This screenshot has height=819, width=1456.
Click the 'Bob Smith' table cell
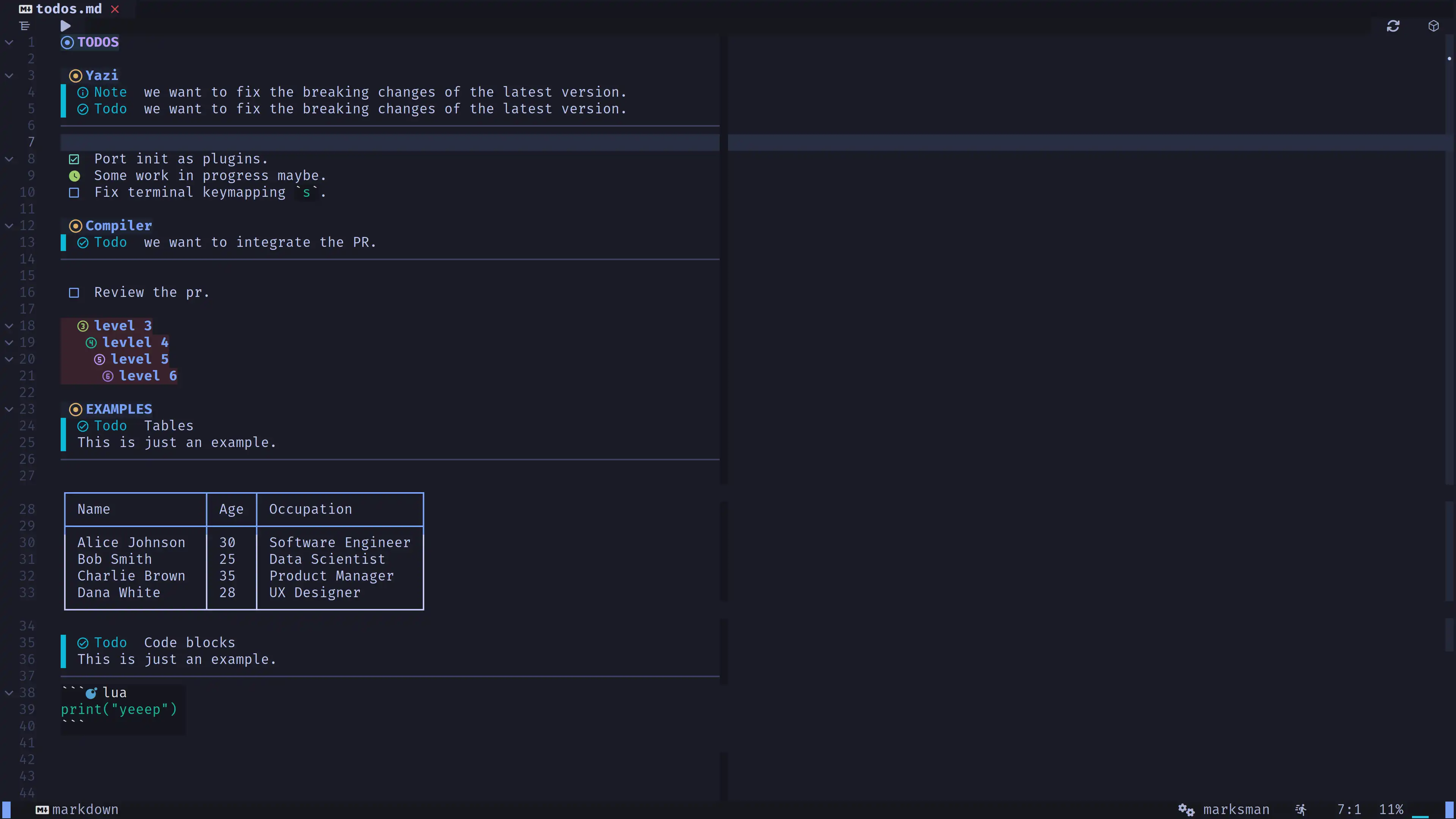coord(115,559)
